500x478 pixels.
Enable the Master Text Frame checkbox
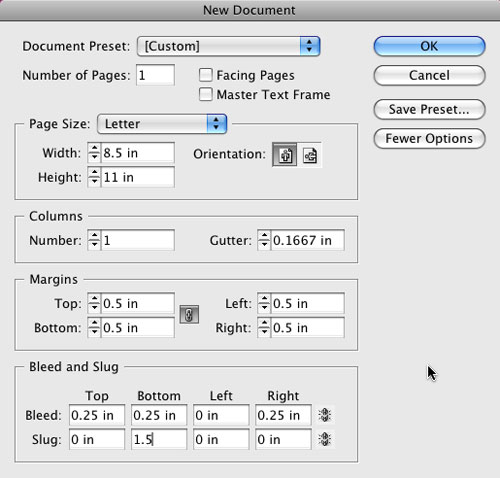205,94
